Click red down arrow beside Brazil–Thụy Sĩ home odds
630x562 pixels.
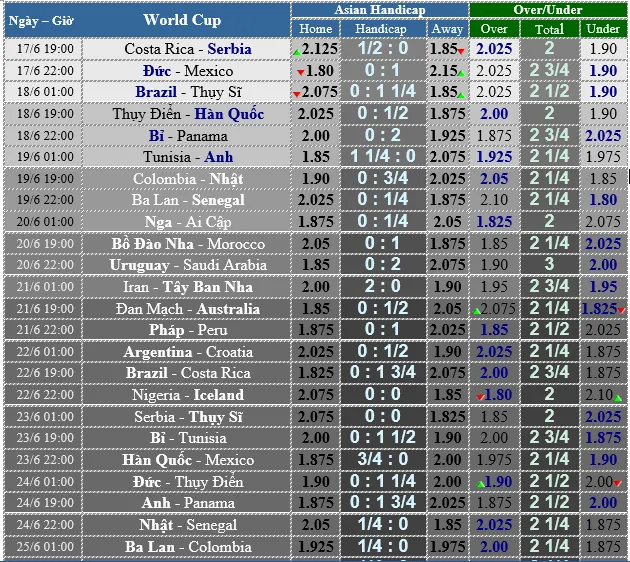coord(296,95)
